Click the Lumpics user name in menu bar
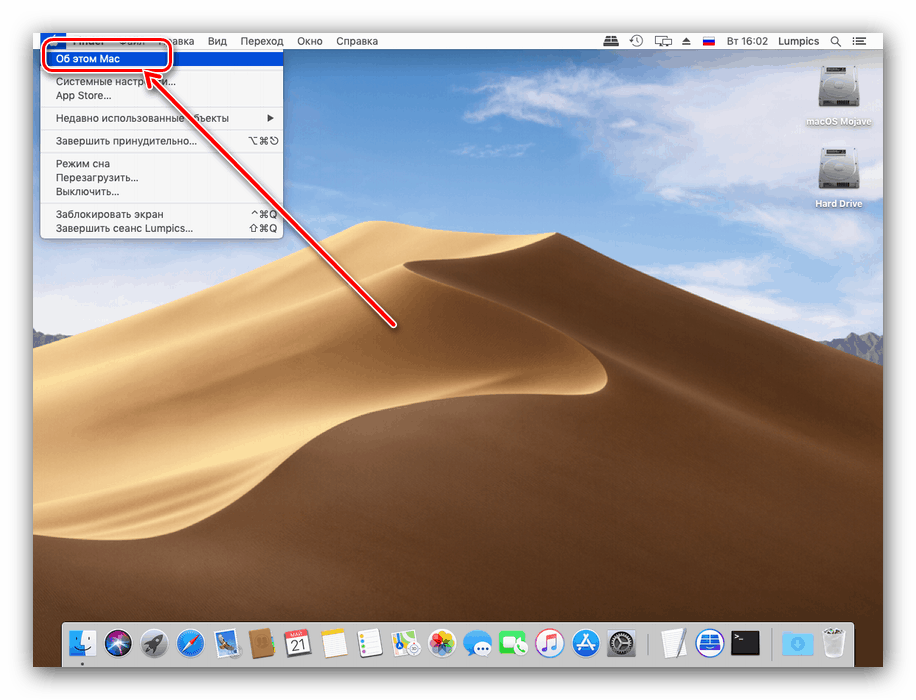 point(798,41)
